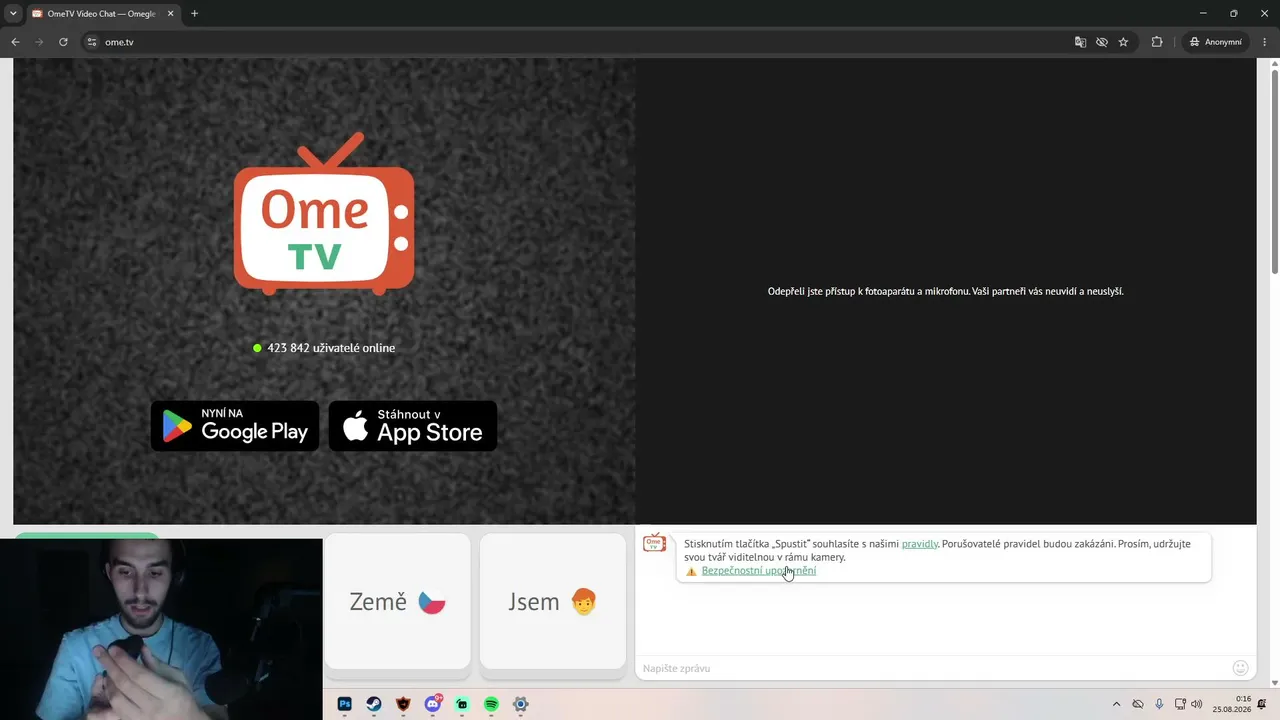This screenshot has height=720, width=1280.
Task: Bookmark this page with the star
Action: pyautogui.click(x=1124, y=42)
